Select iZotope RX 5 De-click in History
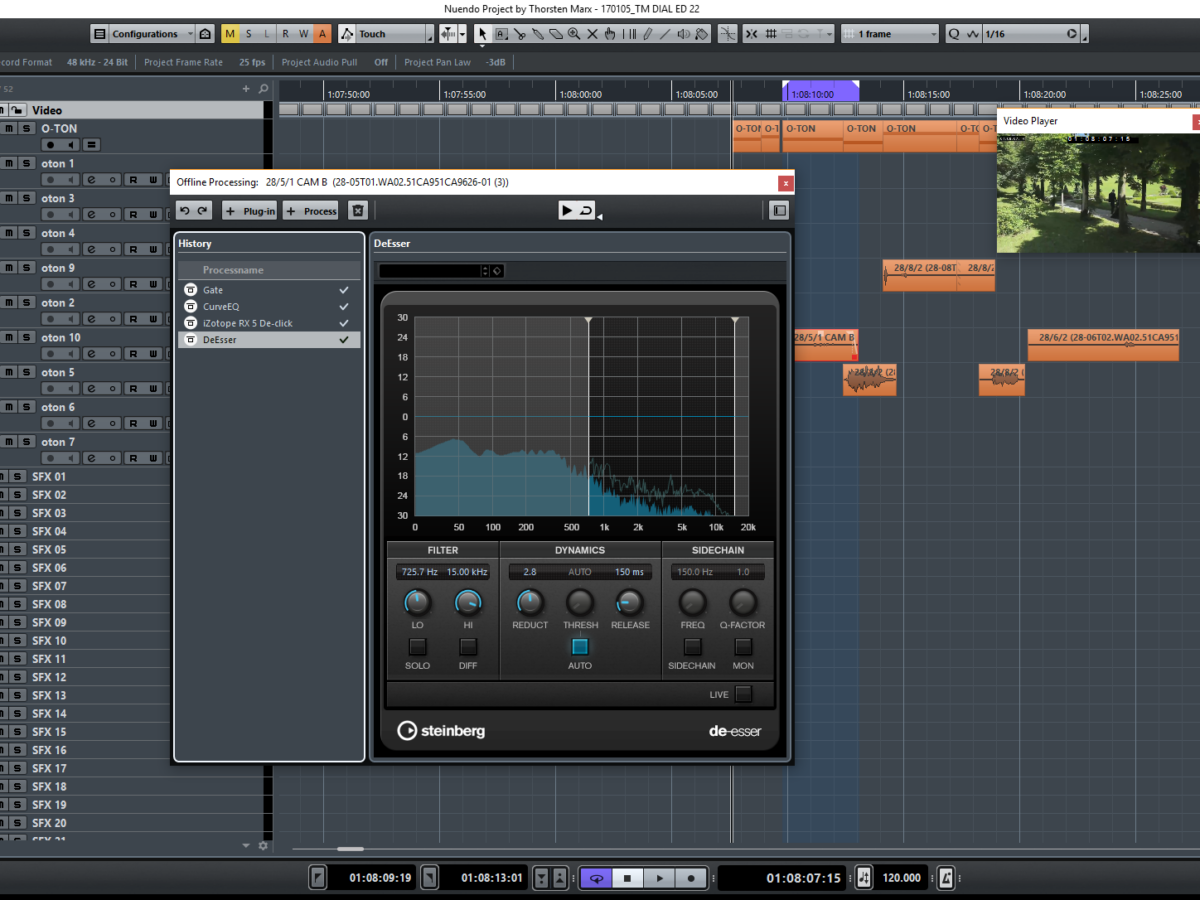This screenshot has height=900, width=1200. pos(247,324)
